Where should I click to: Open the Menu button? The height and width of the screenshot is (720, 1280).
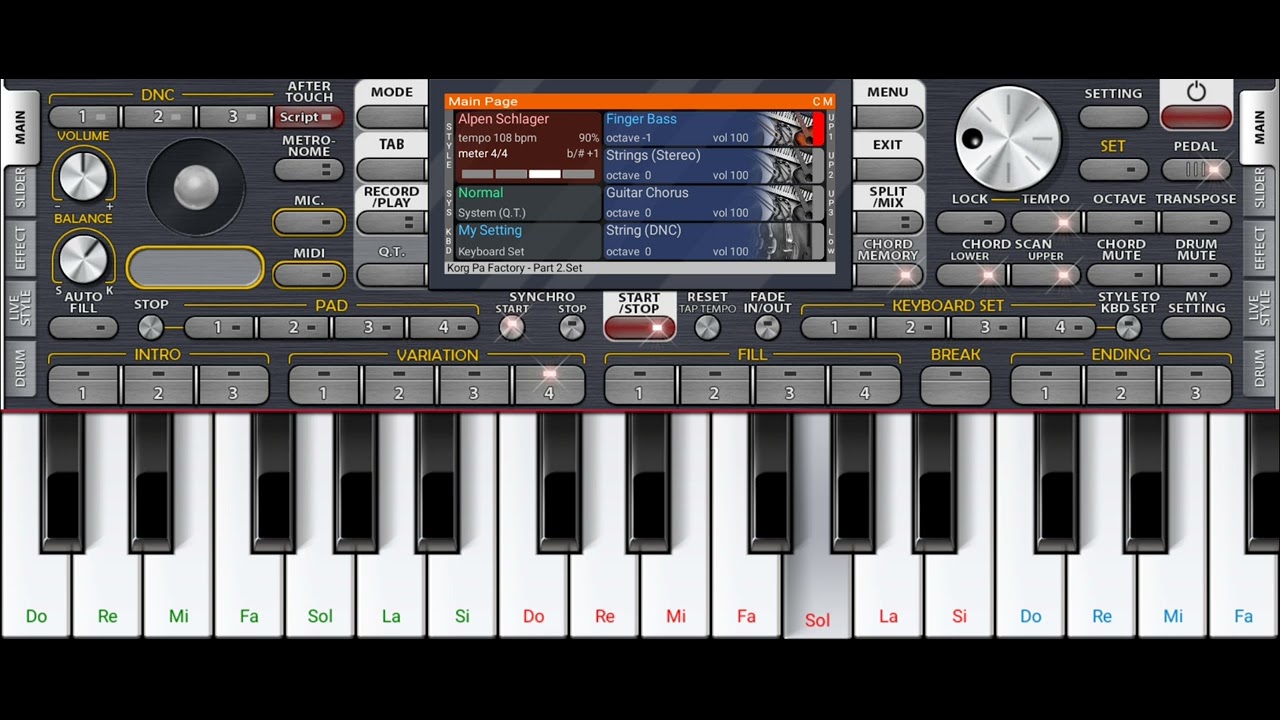click(x=888, y=117)
